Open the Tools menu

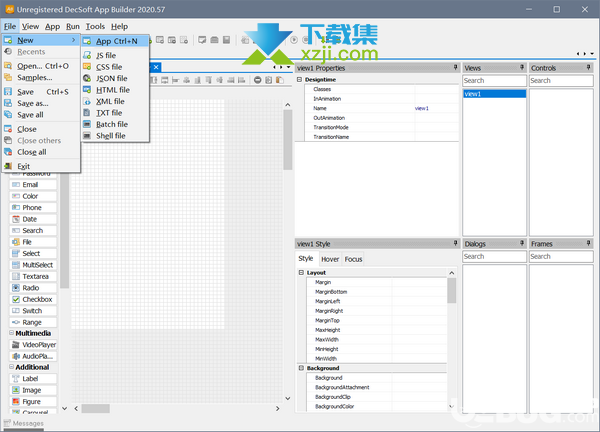[x=95, y=26]
